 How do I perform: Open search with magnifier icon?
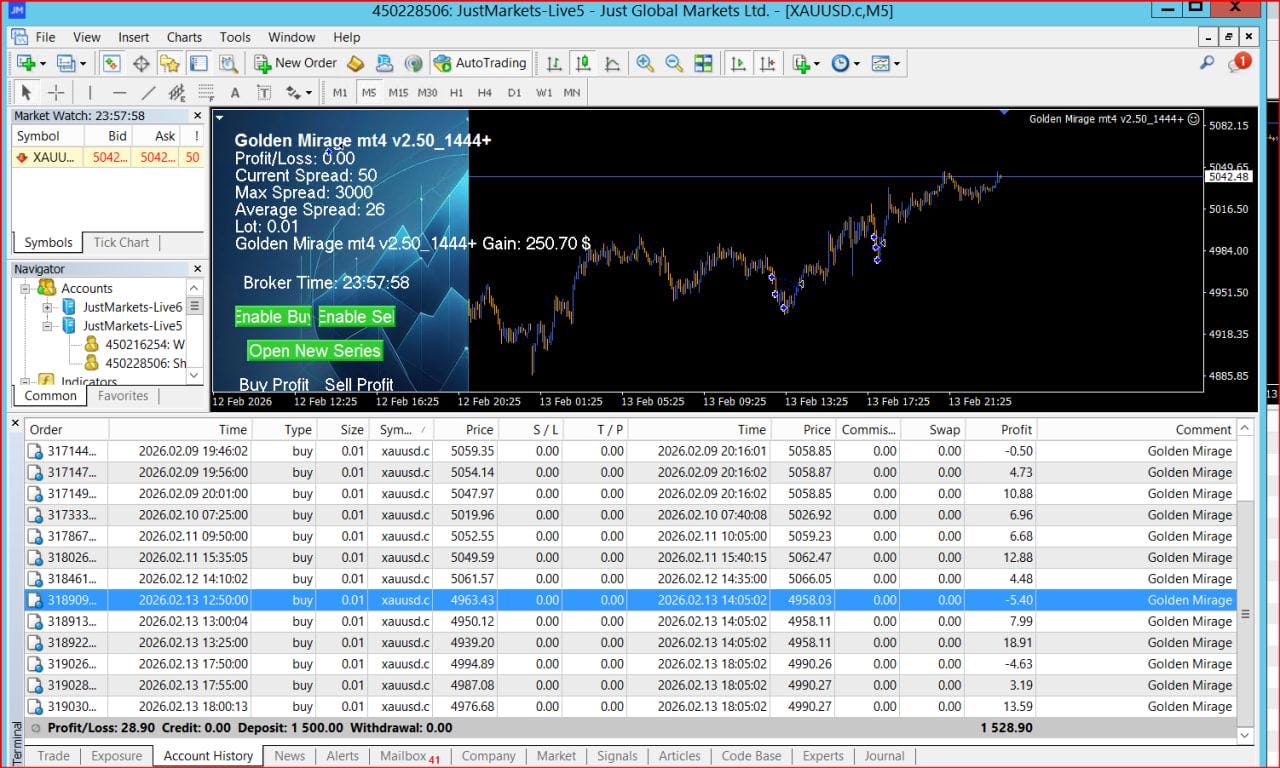pos(1207,63)
